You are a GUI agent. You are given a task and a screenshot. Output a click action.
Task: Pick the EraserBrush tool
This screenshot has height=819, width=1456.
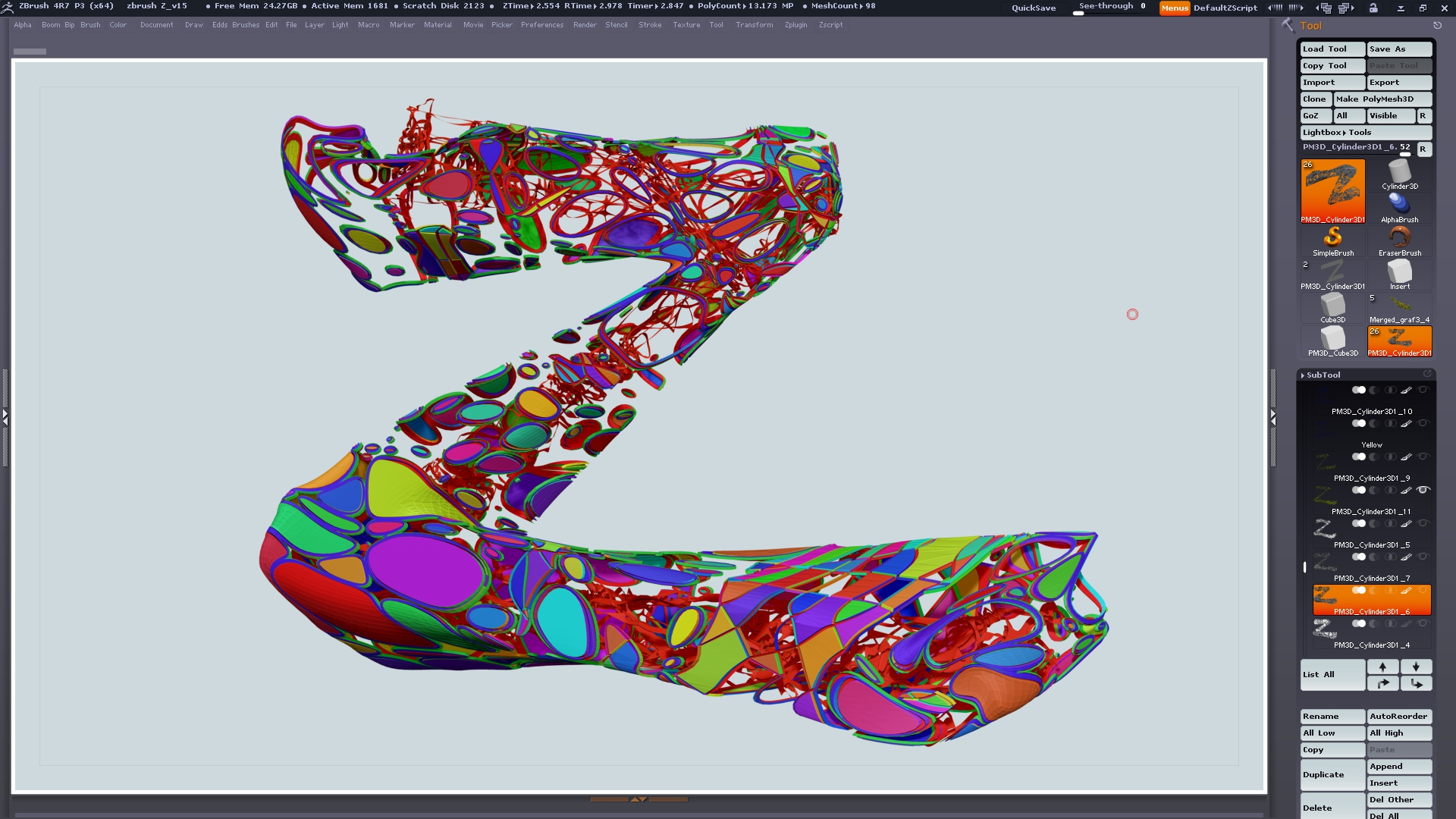click(1399, 240)
